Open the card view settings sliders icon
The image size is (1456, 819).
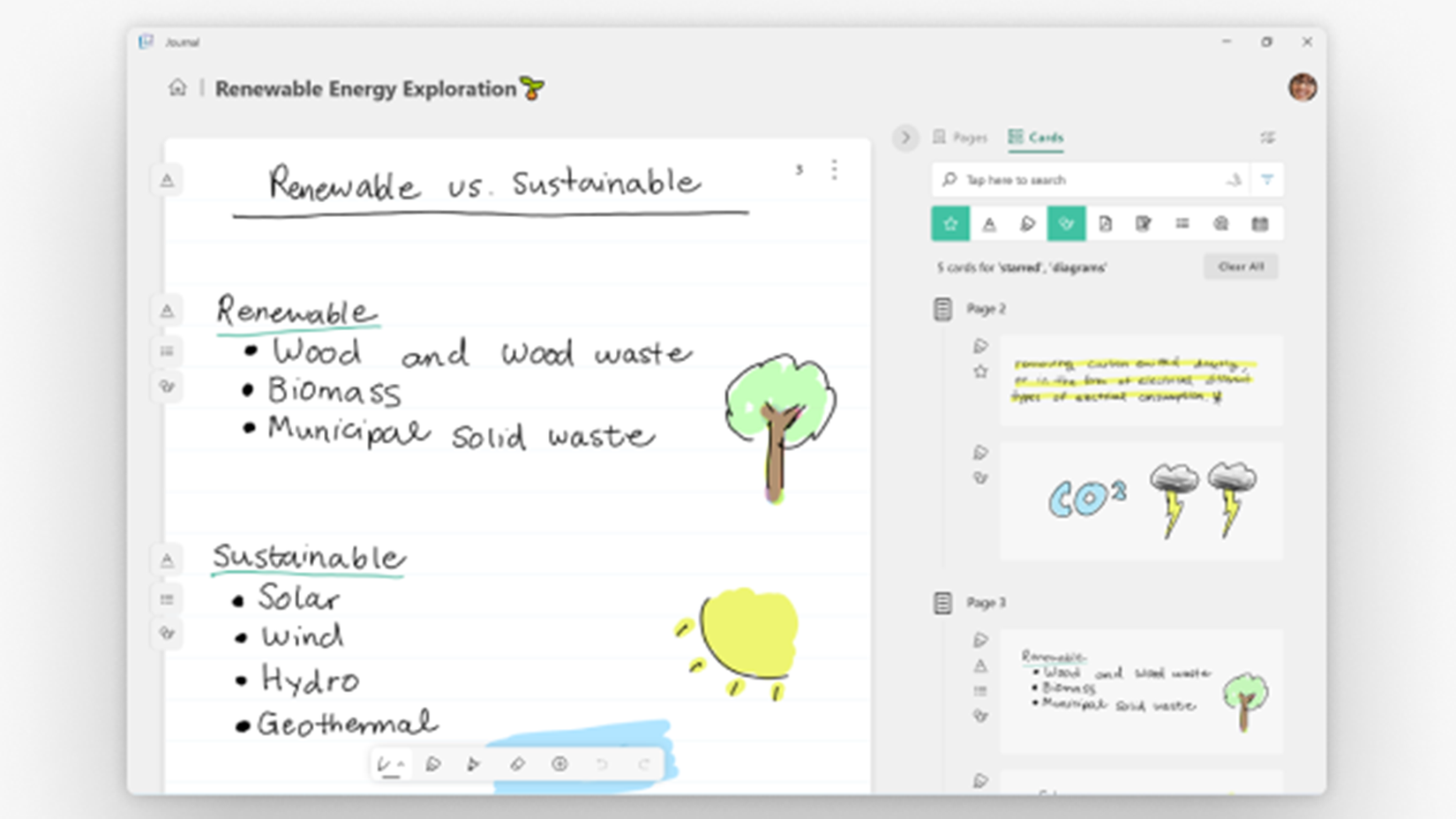coord(1267,138)
